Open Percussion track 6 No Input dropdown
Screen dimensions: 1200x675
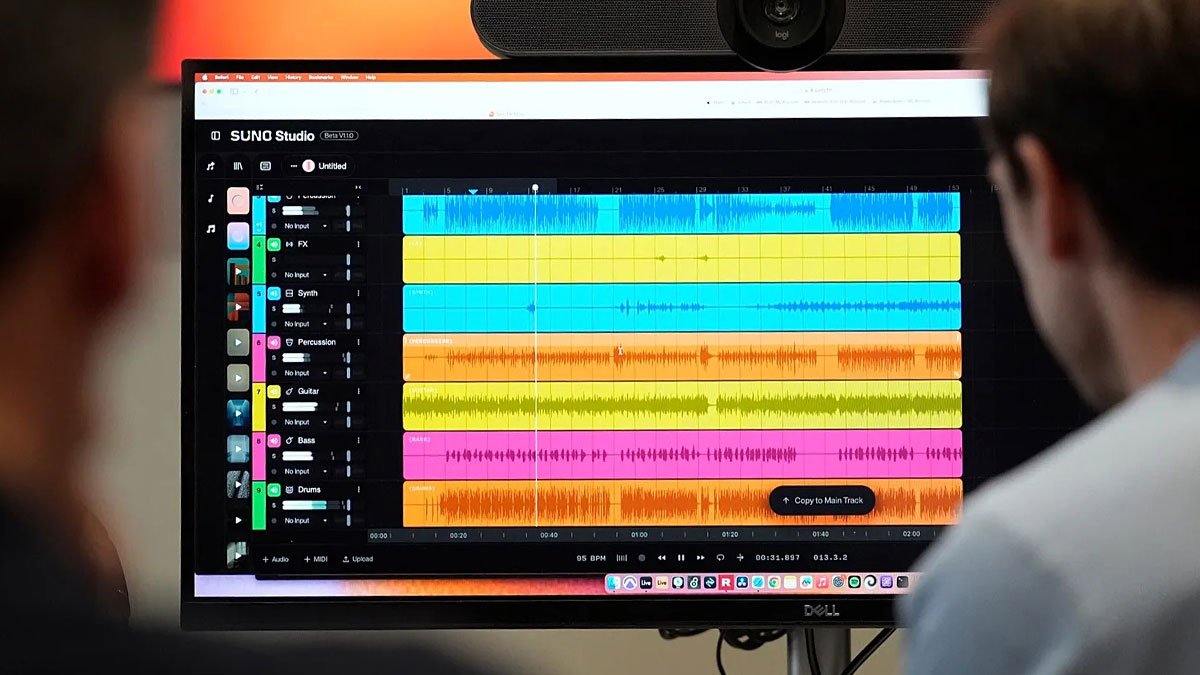(x=306, y=373)
